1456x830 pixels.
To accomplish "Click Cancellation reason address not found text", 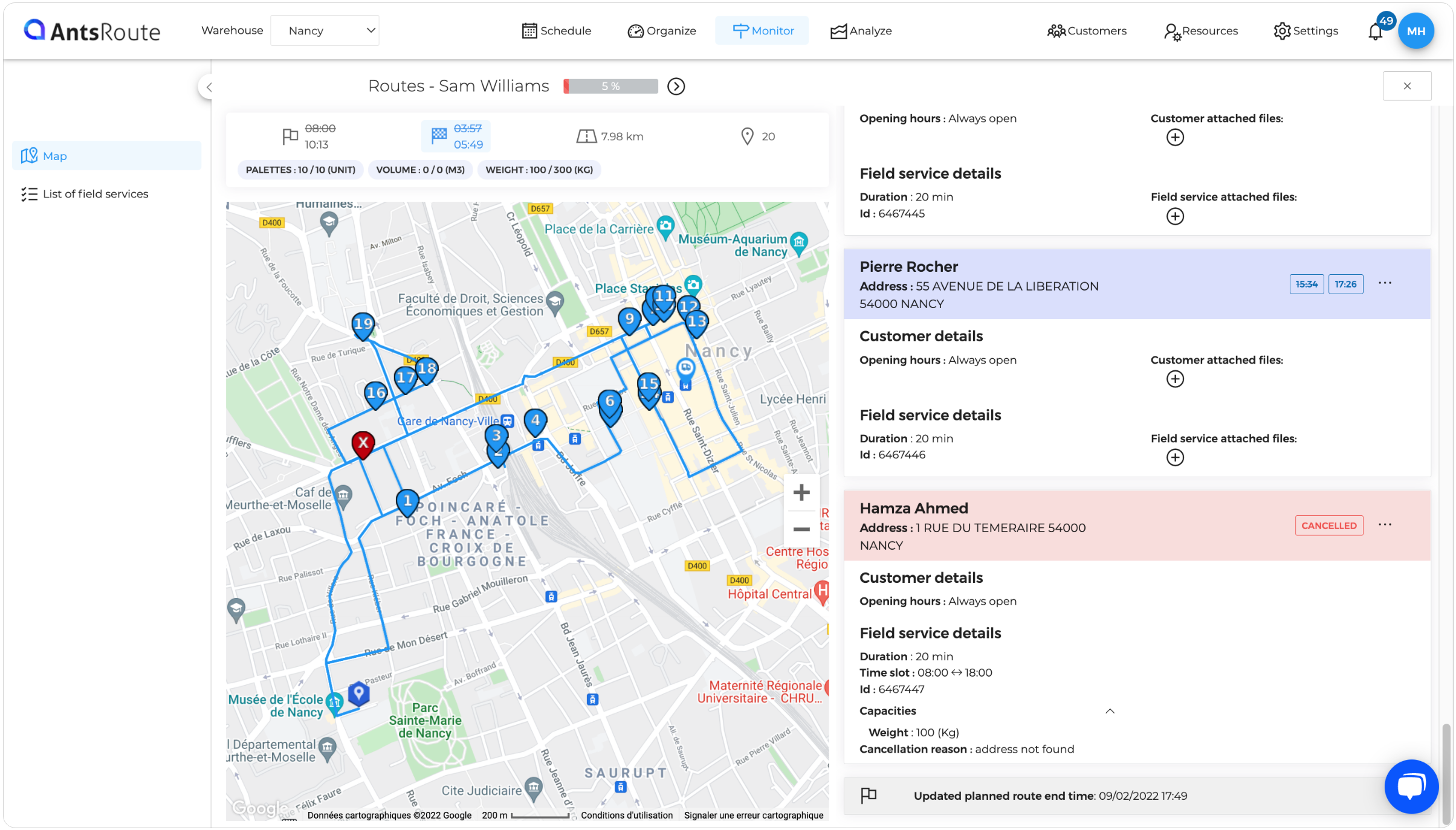I will (966, 749).
